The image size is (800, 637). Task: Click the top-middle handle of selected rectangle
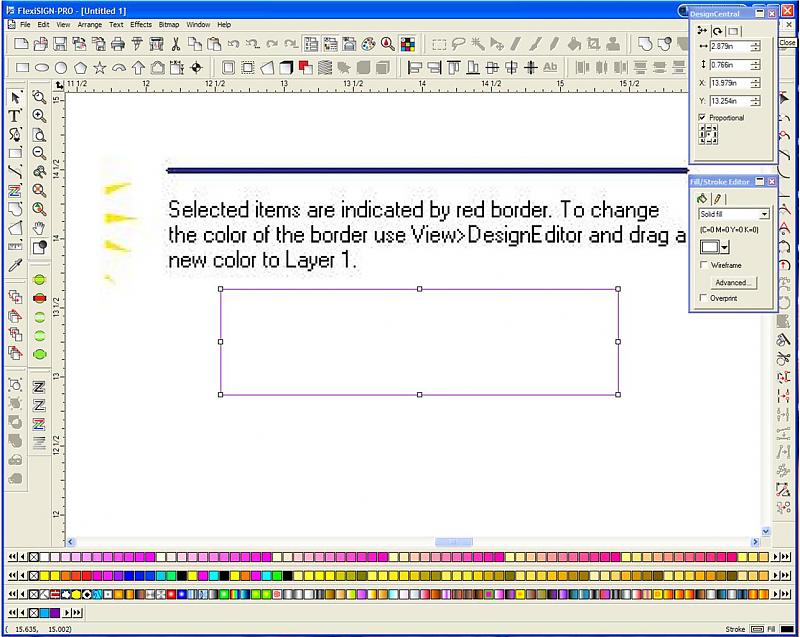tap(419, 289)
